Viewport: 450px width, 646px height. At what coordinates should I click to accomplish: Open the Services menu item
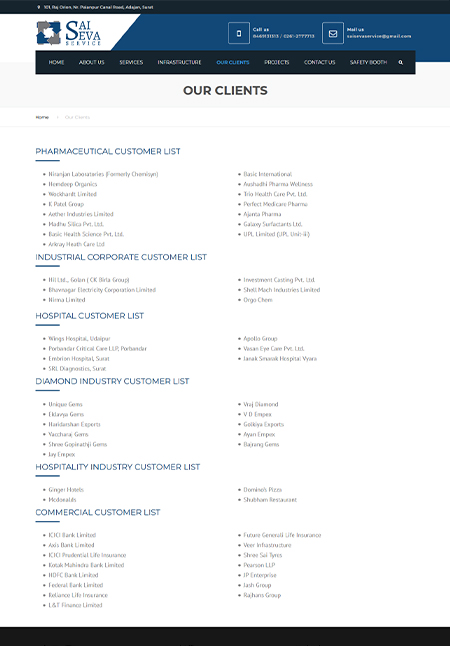(131, 63)
